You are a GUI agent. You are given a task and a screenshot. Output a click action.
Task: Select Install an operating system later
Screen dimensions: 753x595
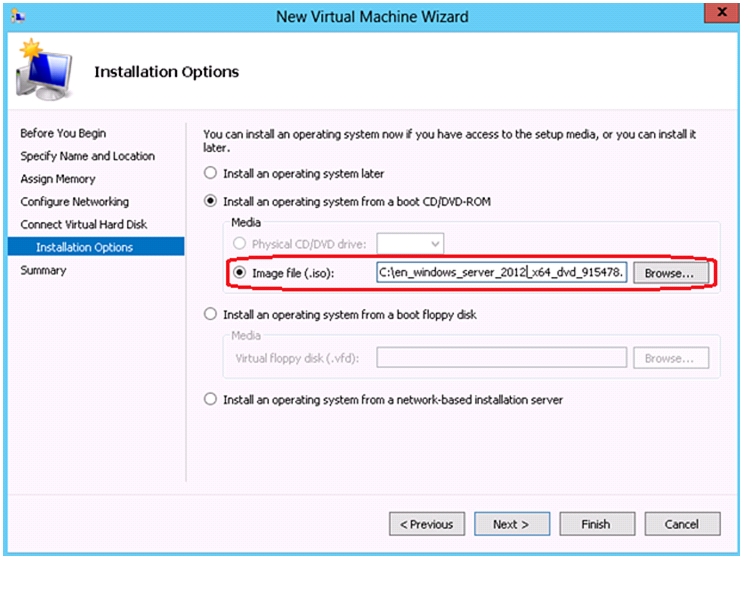pyautogui.click(x=210, y=173)
